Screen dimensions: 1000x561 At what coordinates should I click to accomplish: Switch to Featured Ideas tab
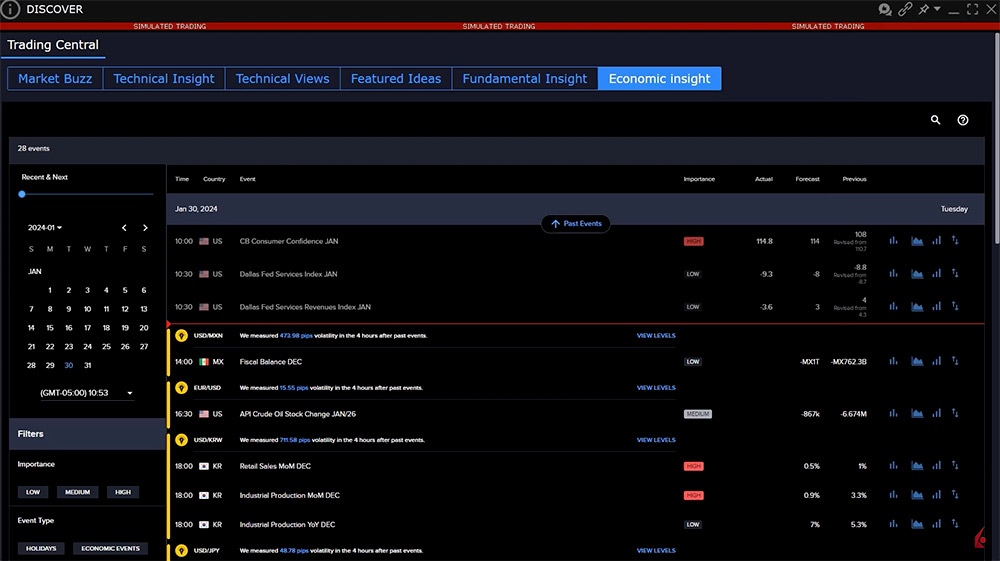pyautogui.click(x=396, y=78)
